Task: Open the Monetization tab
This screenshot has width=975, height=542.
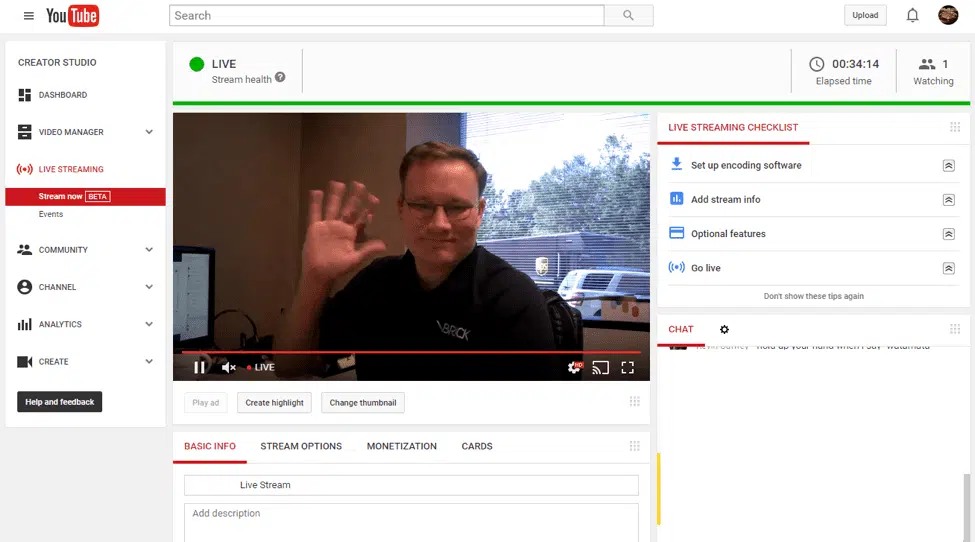Action: pyautogui.click(x=402, y=446)
